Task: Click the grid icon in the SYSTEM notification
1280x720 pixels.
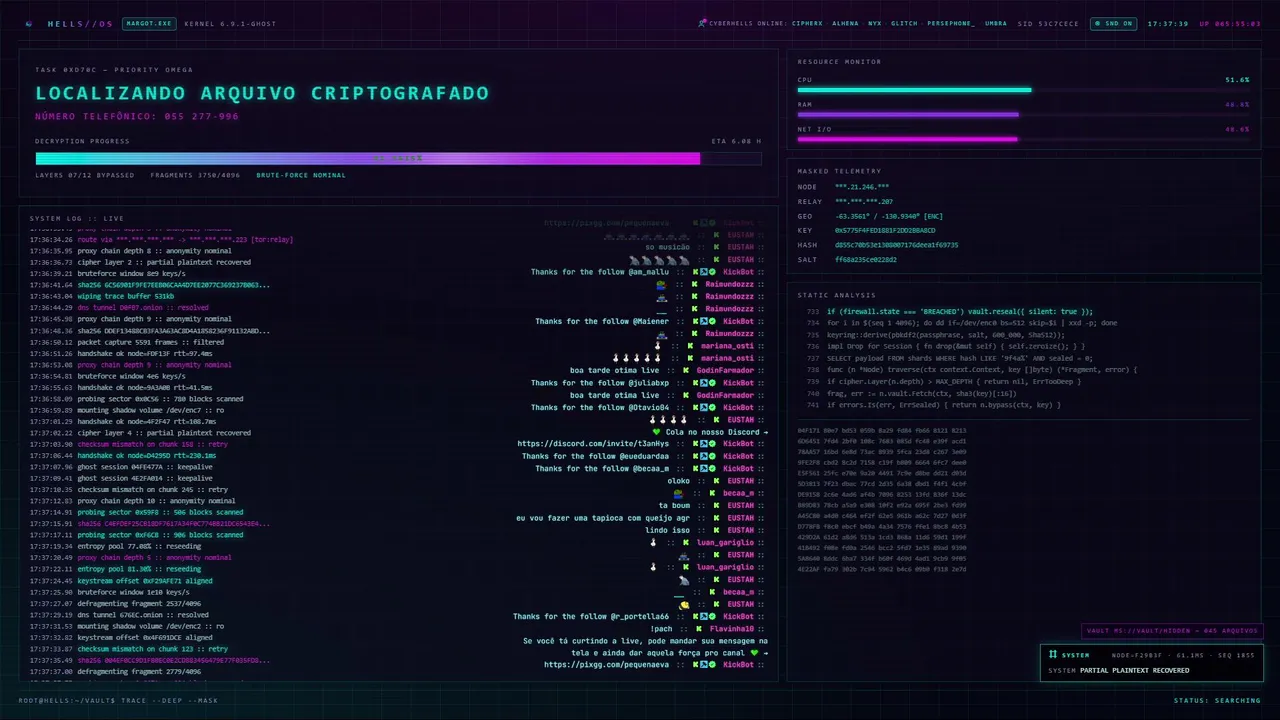Action: [x=1053, y=655]
